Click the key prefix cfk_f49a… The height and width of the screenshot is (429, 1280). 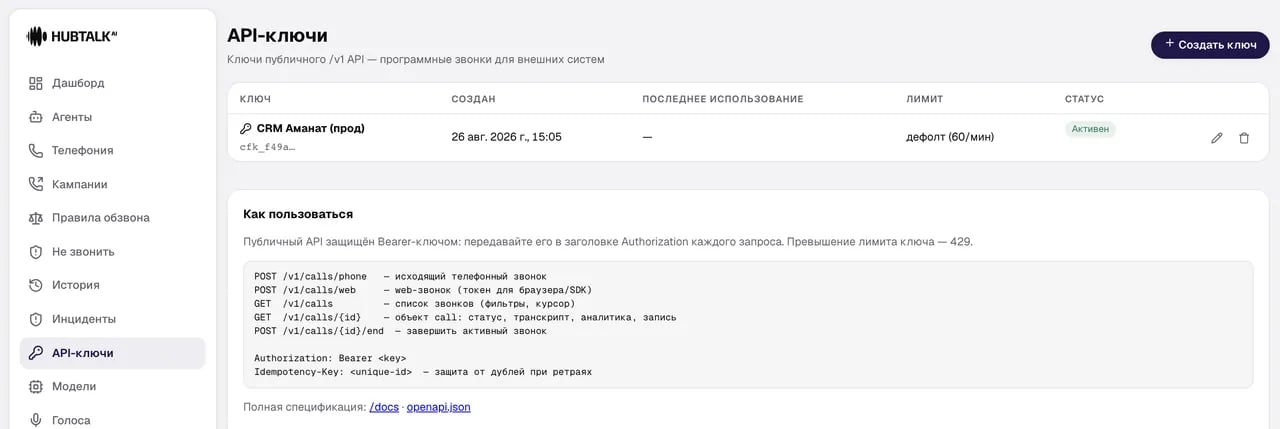[267, 147]
